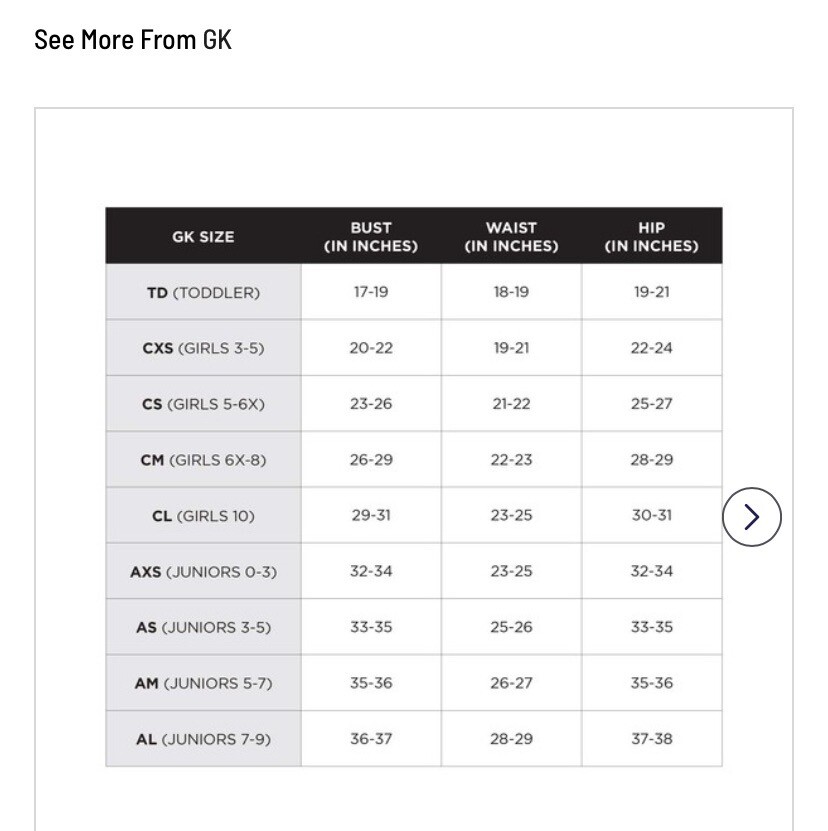
Task: Click the CM hip value 28-29
Action: [x=651, y=460]
